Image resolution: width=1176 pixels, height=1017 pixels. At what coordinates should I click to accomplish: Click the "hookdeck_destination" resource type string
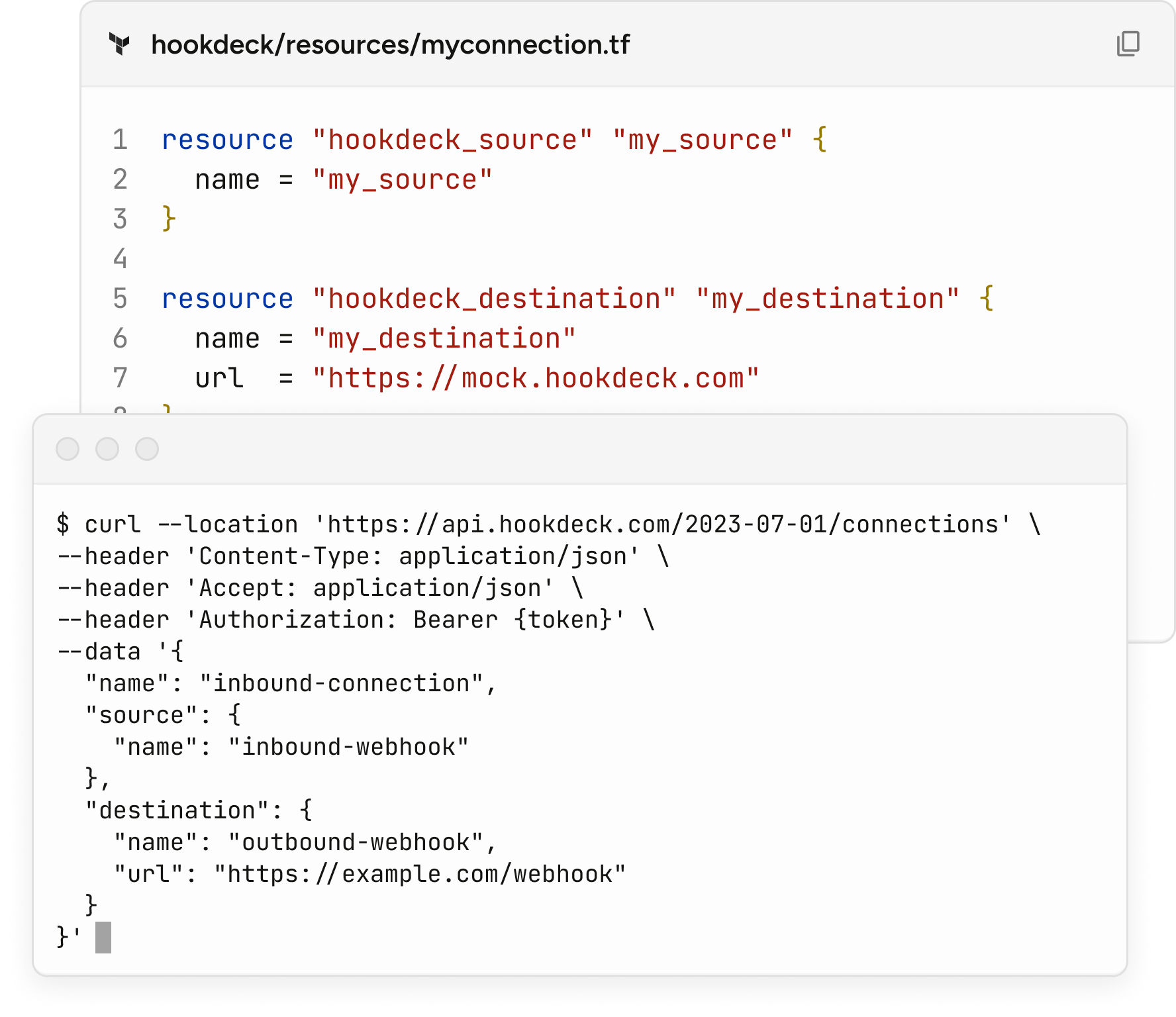494,299
